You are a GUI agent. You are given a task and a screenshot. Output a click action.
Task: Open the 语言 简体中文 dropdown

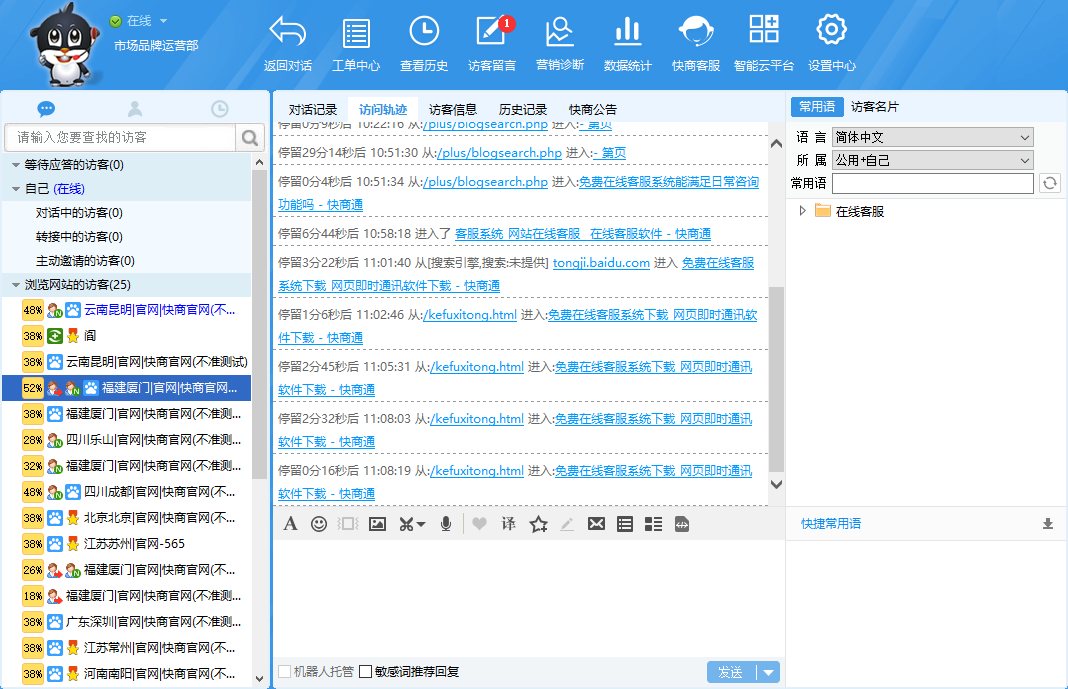coord(932,137)
